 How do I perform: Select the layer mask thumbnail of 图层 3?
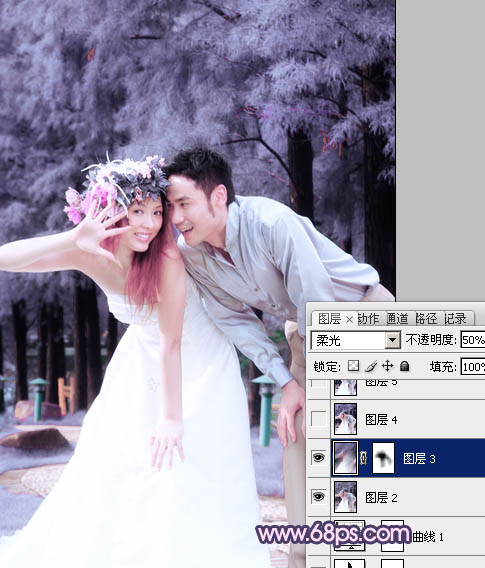click(x=383, y=458)
